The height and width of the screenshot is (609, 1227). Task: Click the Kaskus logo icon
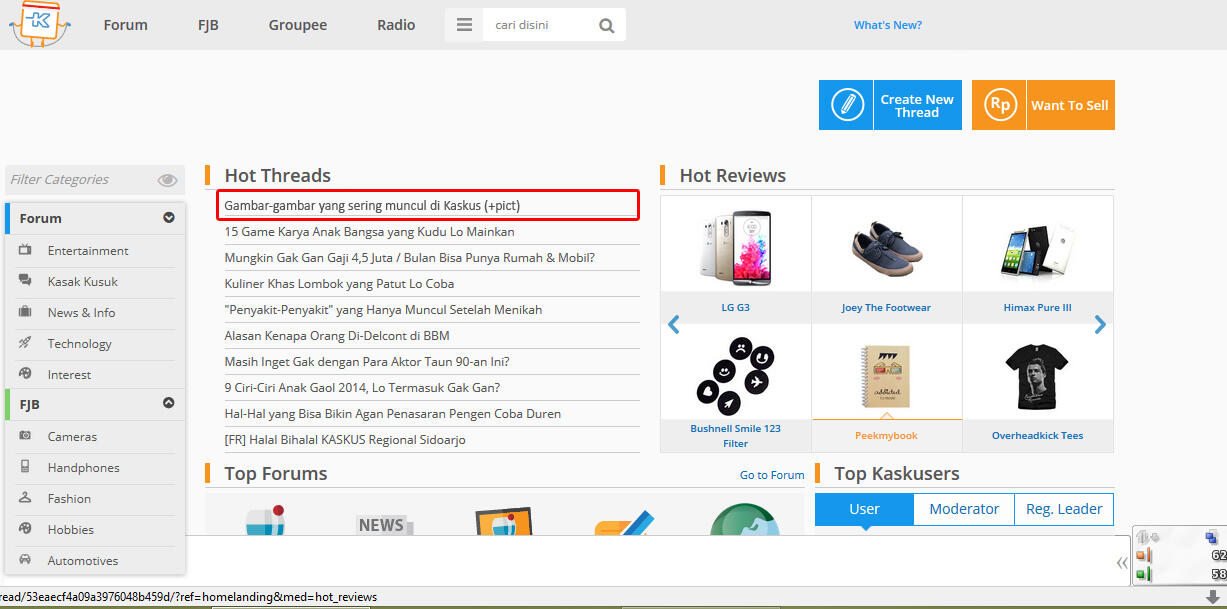point(40,23)
